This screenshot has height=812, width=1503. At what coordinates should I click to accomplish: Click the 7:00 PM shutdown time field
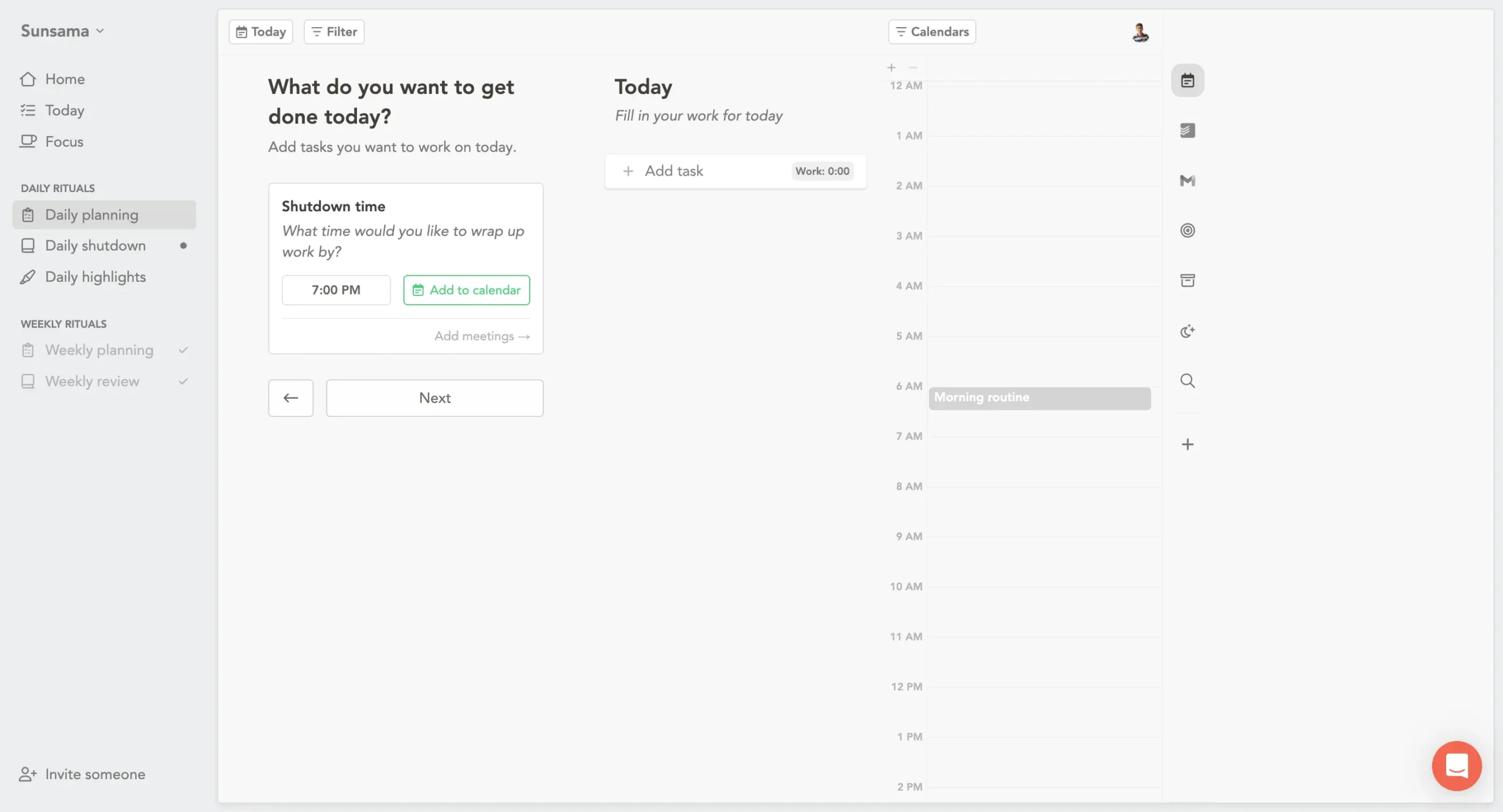(336, 290)
